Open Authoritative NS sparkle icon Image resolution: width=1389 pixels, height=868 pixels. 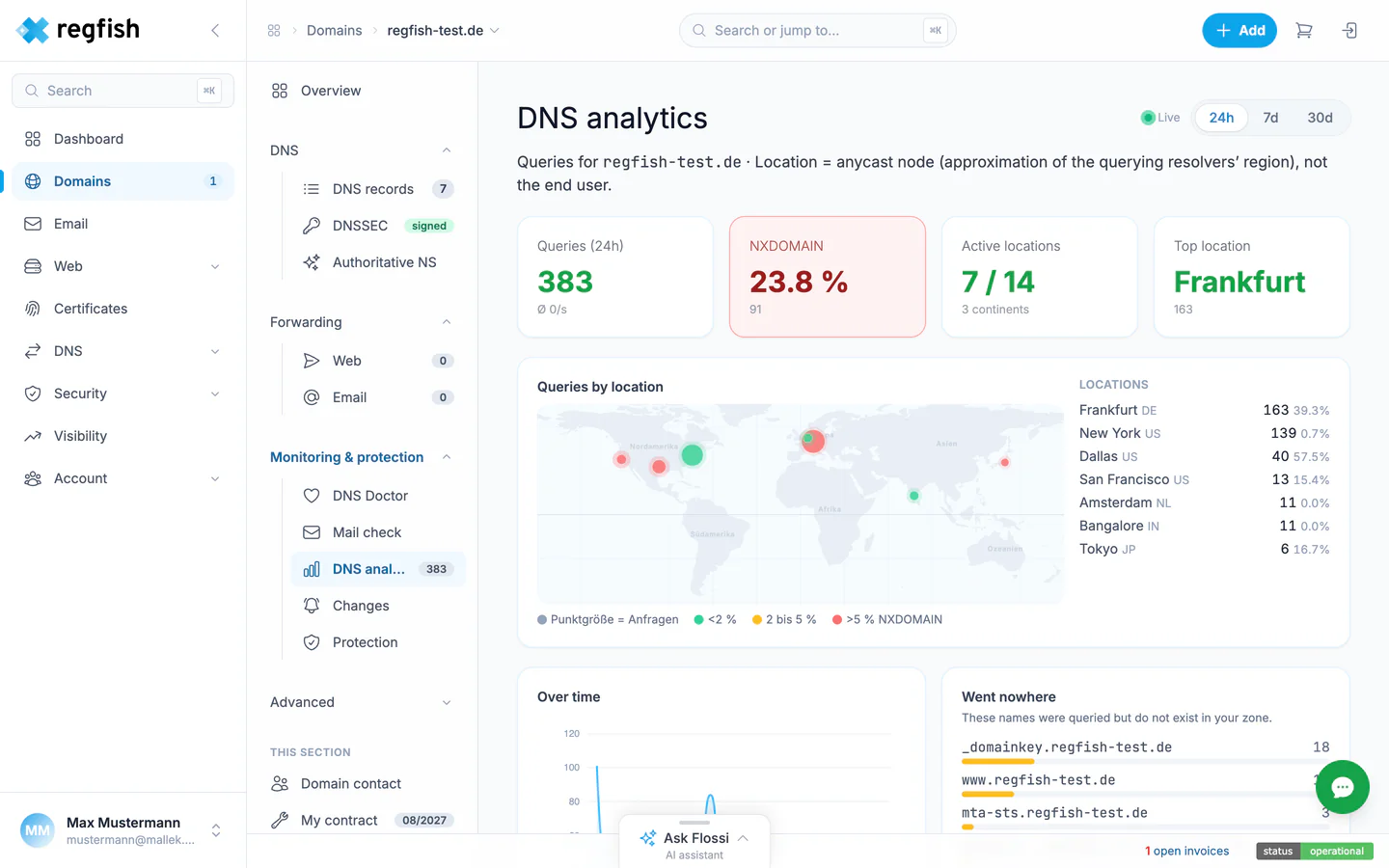coord(312,262)
